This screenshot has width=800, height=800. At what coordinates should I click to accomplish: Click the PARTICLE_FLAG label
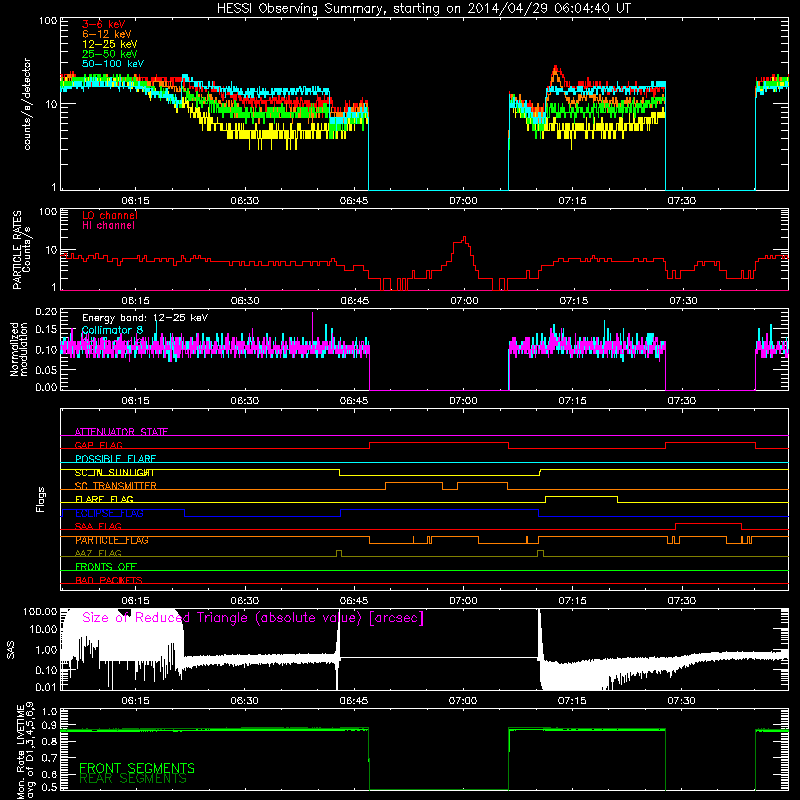click(112, 540)
